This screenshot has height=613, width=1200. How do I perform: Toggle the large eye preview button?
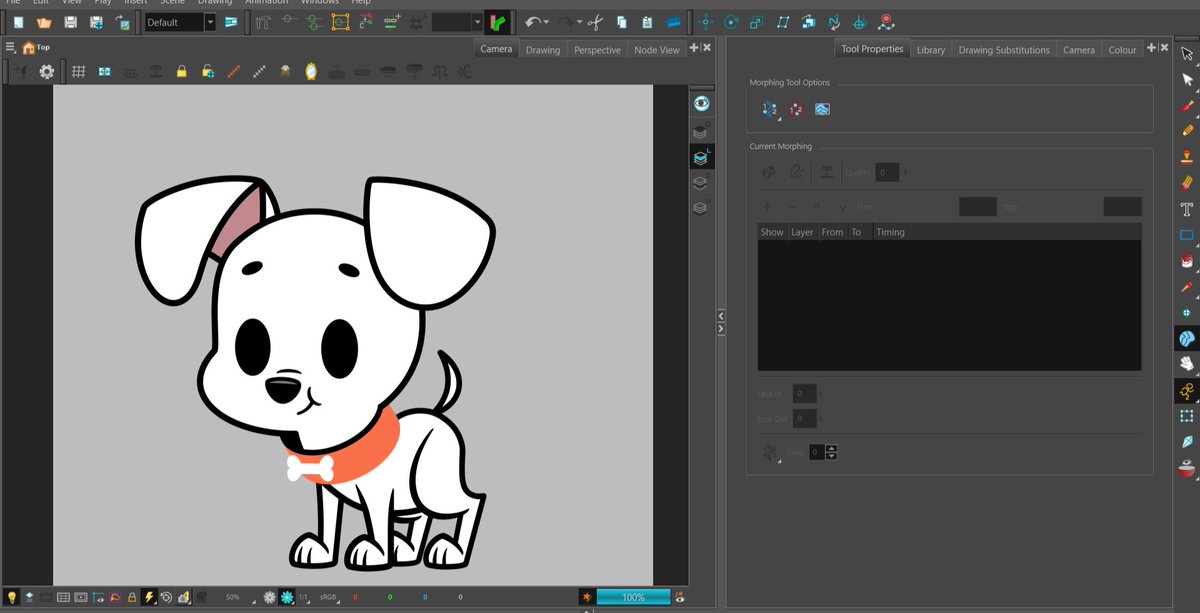702,104
